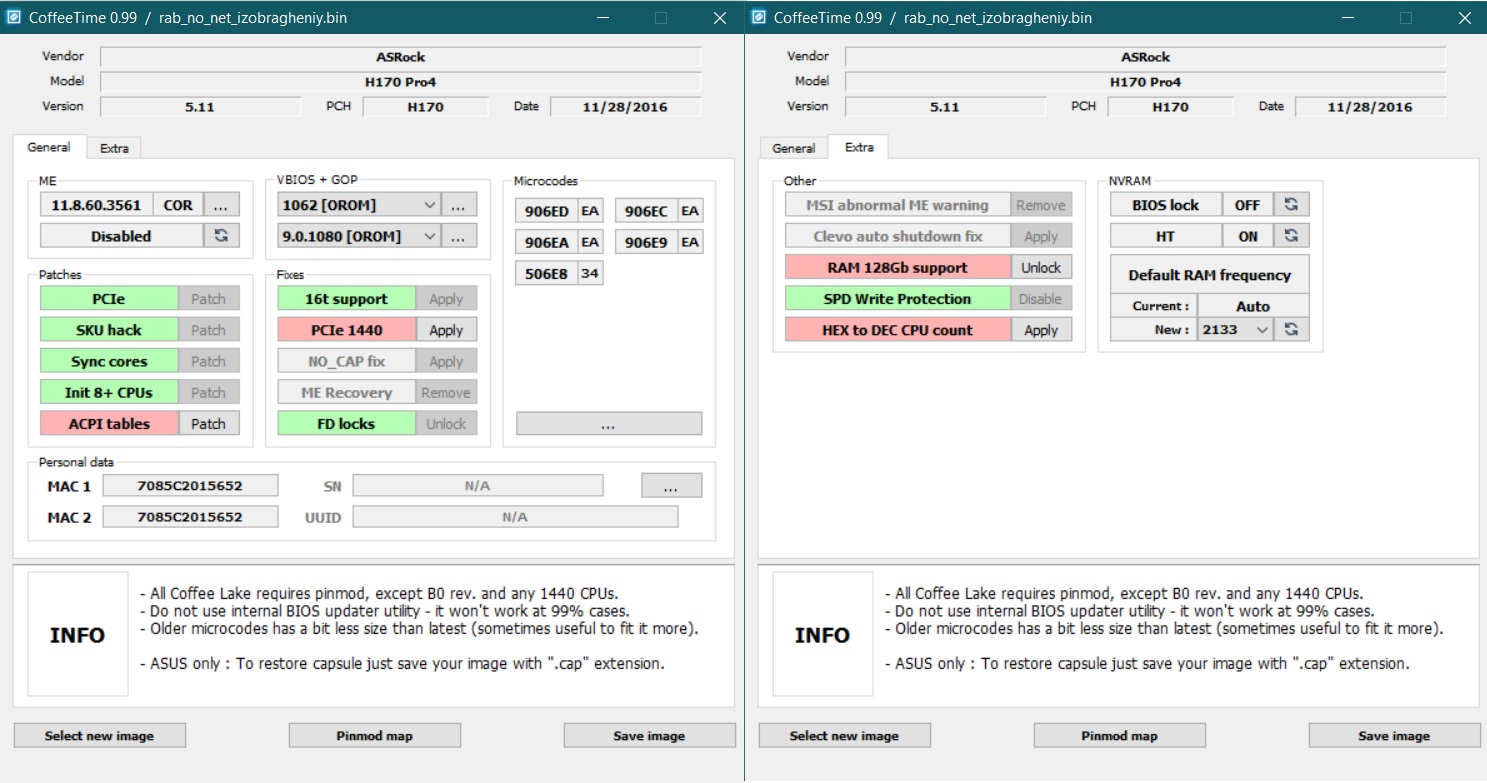
Task: Open Pinmod map in the left window
Action: [375, 735]
